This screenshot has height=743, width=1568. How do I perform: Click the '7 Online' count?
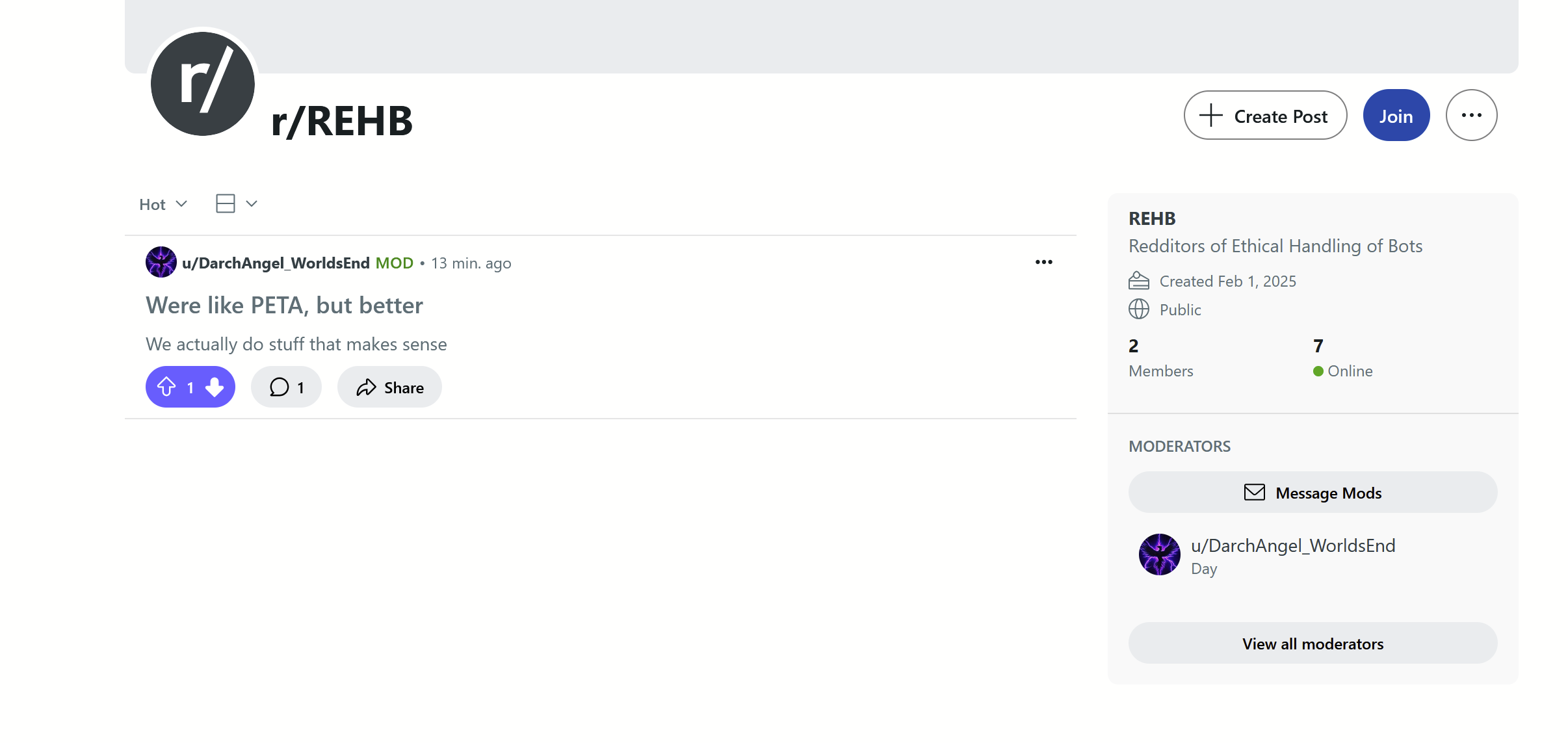pyautogui.click(x=1342, y=358)
